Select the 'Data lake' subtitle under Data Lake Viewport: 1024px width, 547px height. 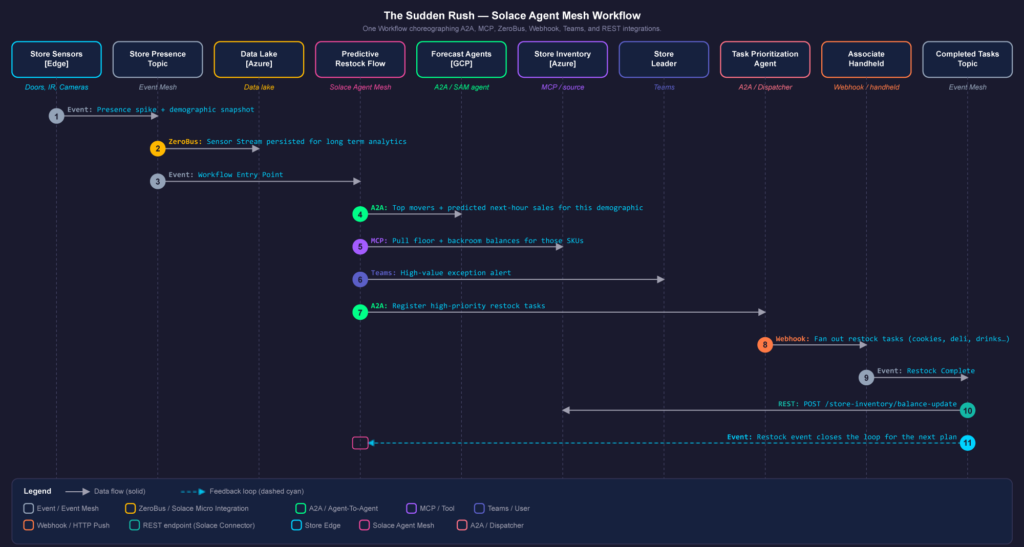click(259, 87)
